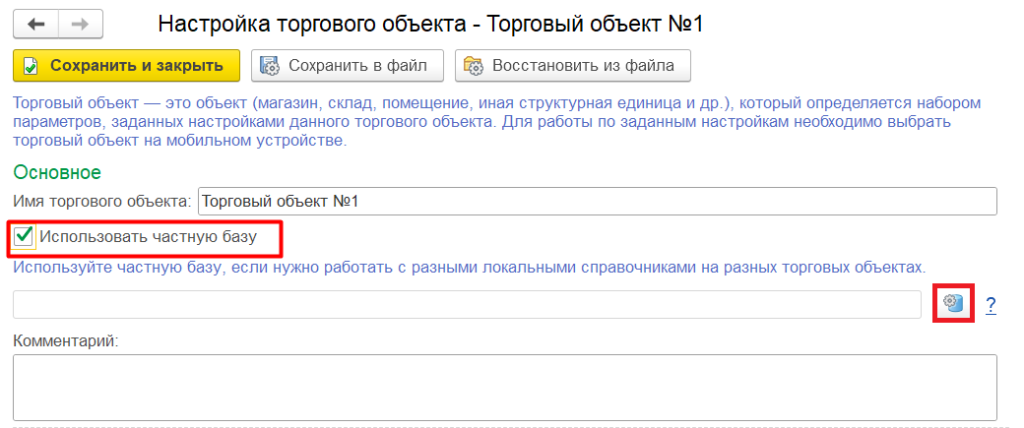1024x428 pixels.
Task: Click inside the Комментарий text area
Action: click(x=505, y=388)
